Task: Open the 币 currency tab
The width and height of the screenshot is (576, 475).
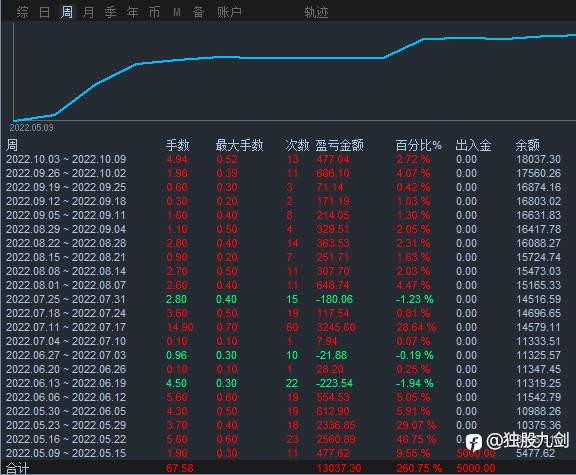Action: (x=154, y=12)
